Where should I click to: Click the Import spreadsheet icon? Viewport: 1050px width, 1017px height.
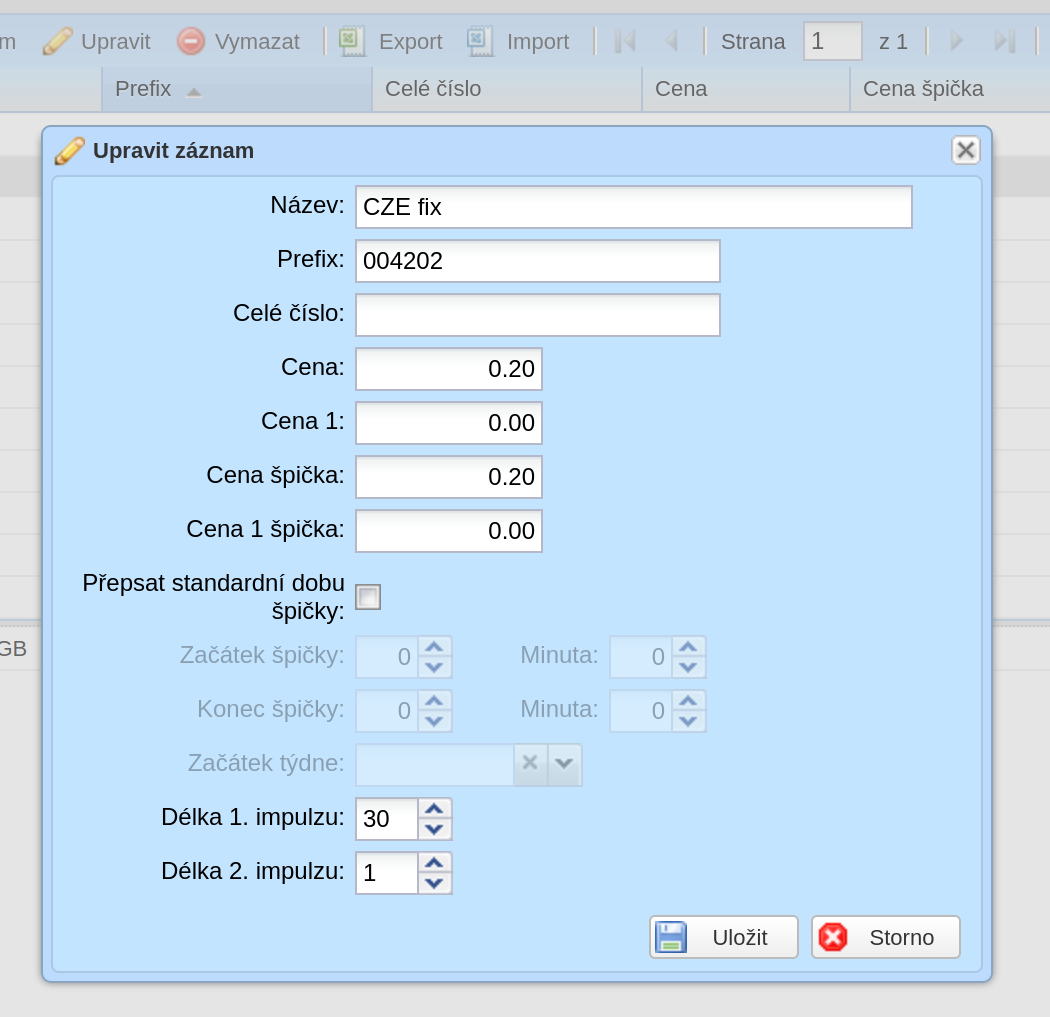[479, 42]
